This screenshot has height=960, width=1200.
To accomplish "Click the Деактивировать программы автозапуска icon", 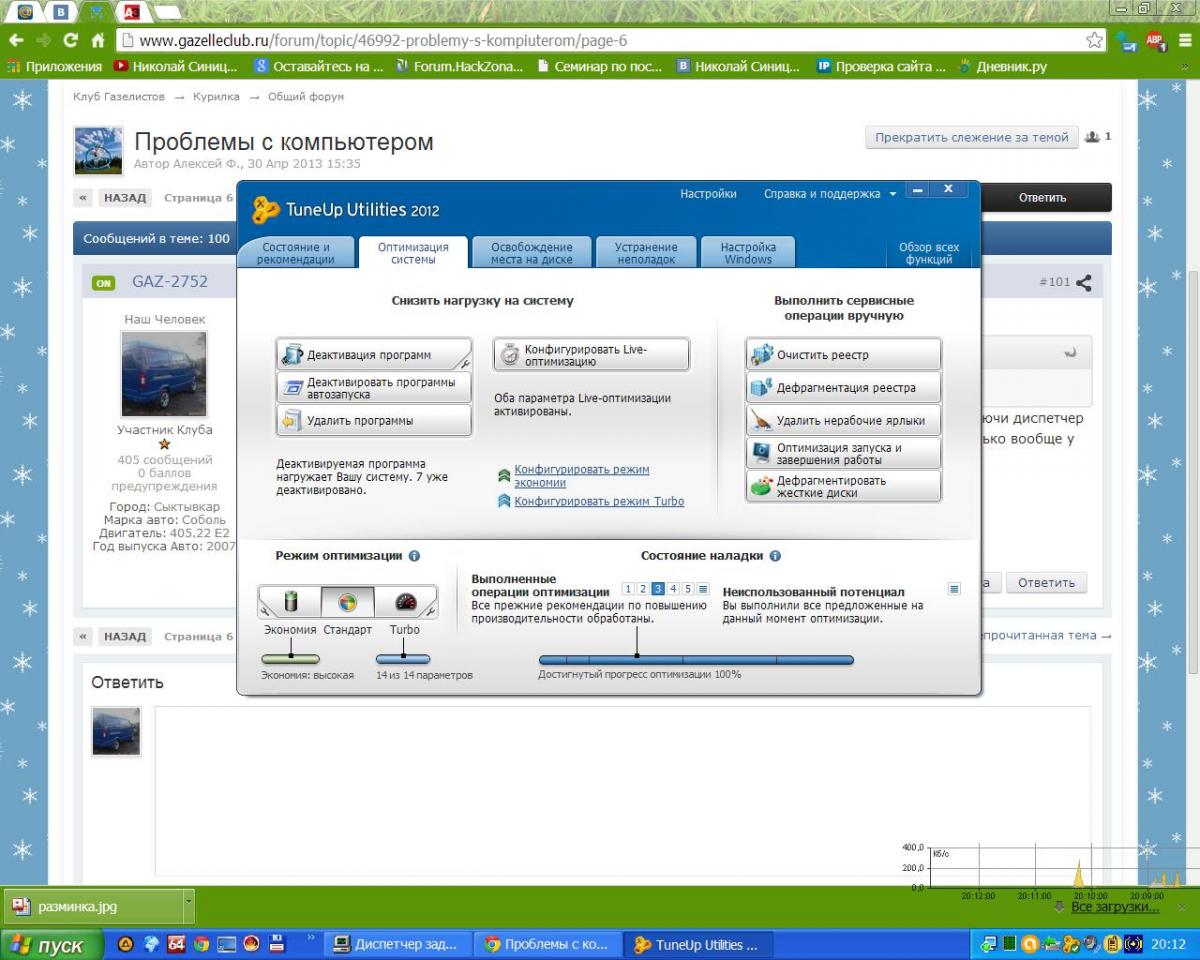I will coord(293,388).
